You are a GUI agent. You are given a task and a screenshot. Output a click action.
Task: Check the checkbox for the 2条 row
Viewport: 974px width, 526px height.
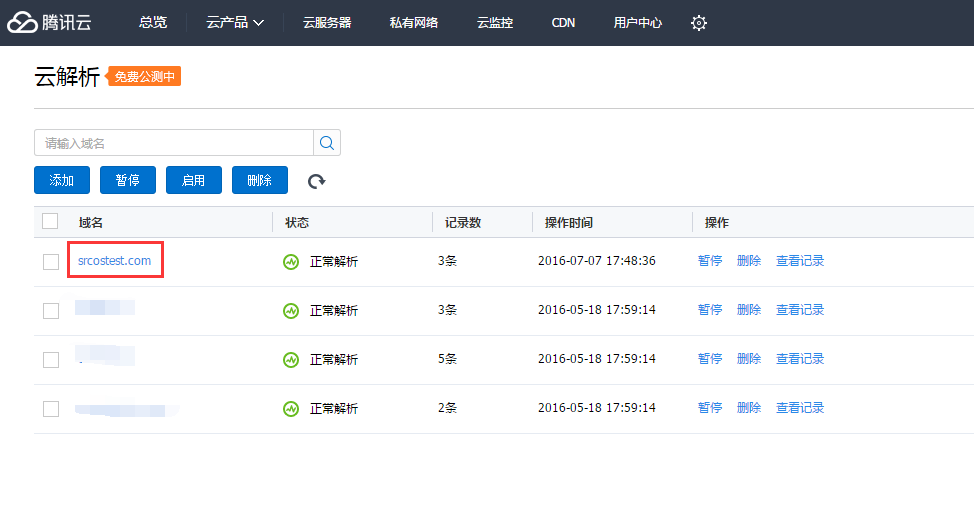[51, 409]
